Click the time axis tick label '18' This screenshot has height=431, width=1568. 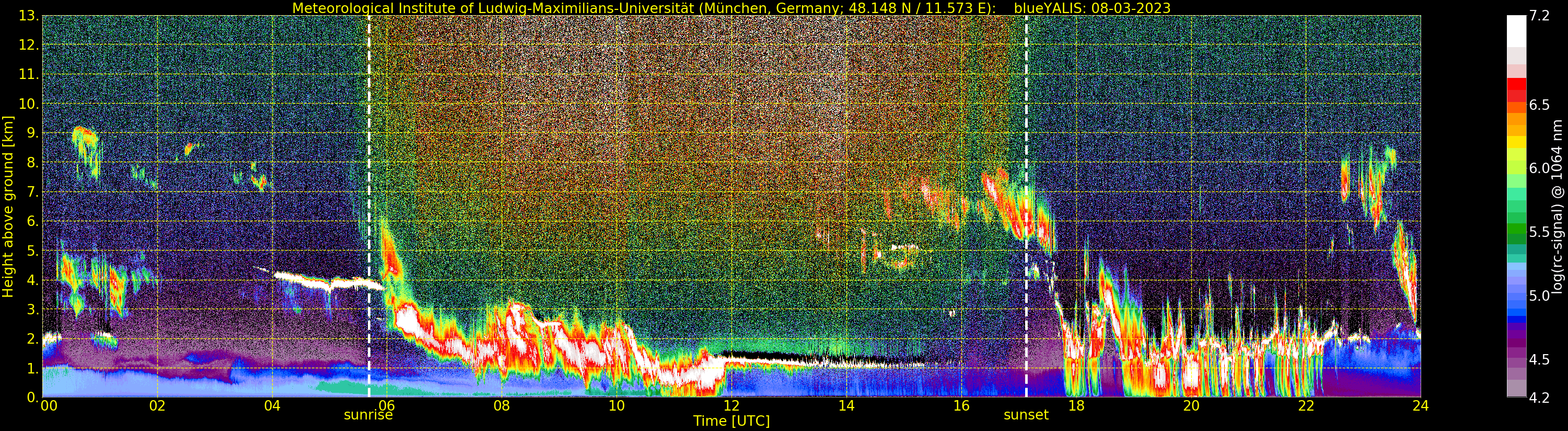[x=1076, y=406]
